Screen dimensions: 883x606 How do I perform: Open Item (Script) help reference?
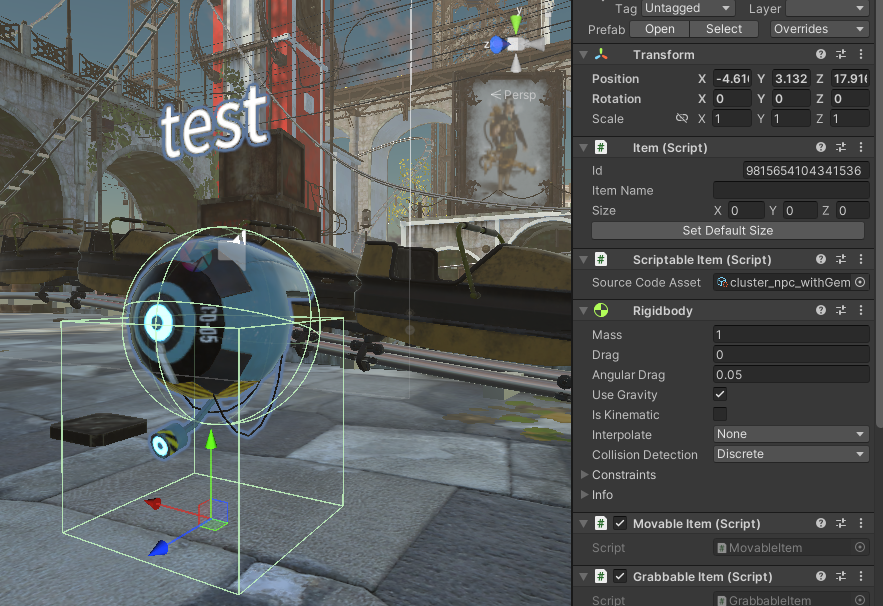point(820,147)
